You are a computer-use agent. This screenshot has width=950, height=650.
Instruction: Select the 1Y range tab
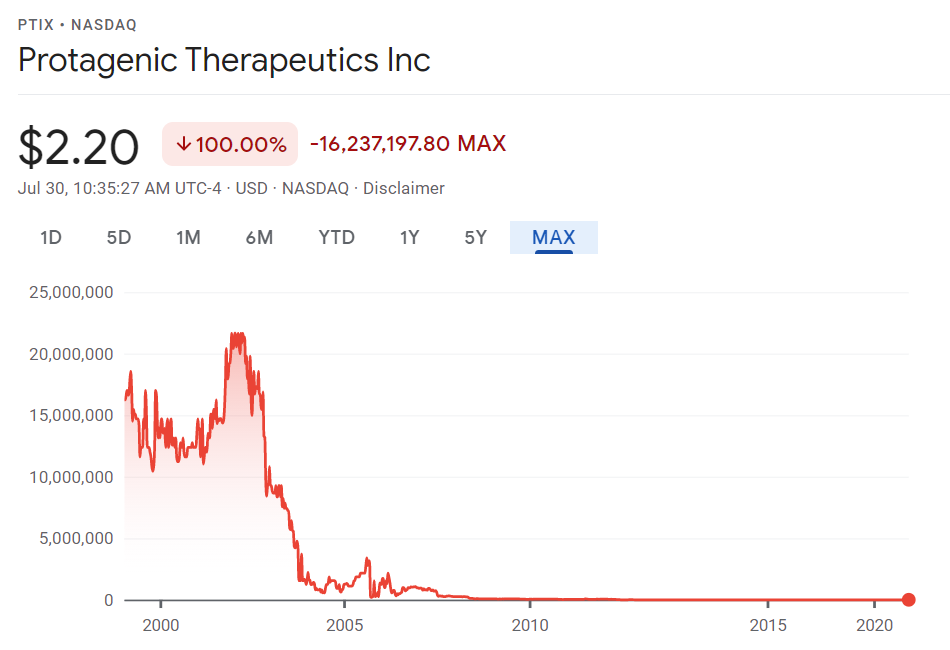click(x=409, y=237)
